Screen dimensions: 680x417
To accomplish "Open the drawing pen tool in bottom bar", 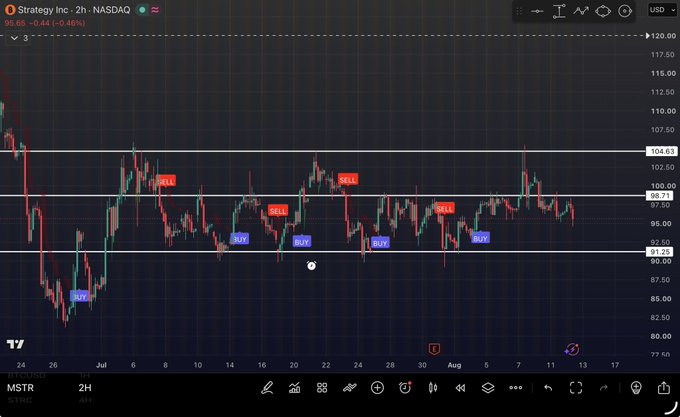I will click(x=267, y=388).
